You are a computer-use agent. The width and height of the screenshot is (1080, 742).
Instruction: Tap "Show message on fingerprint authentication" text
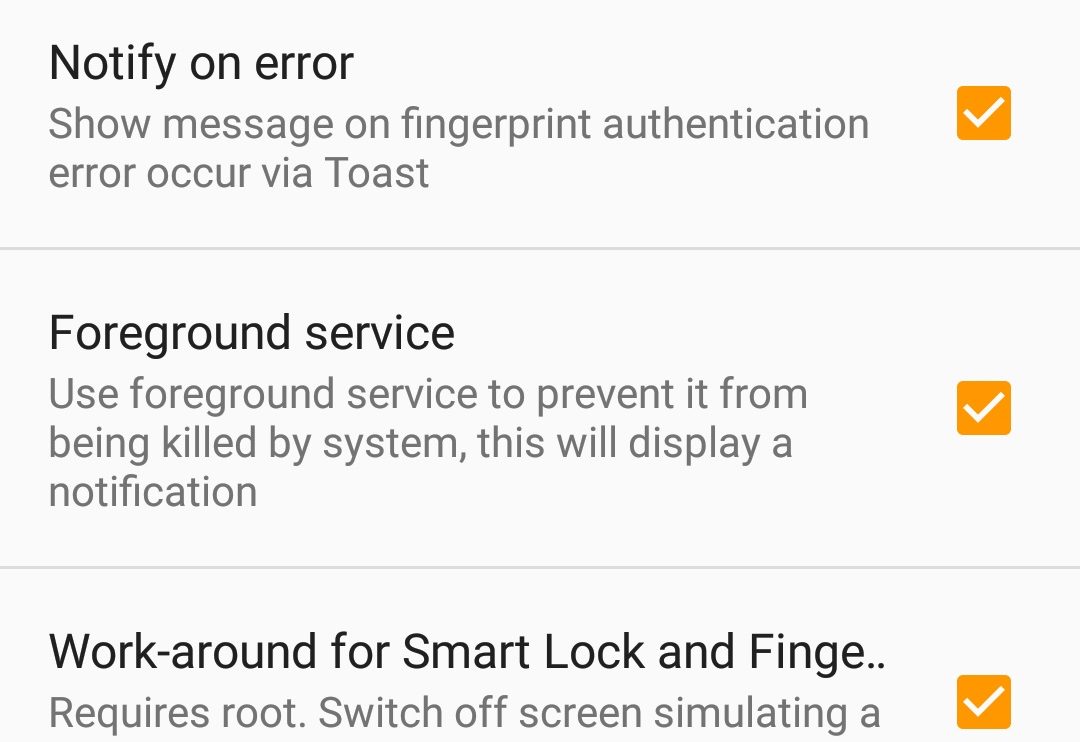coord(459,125)
